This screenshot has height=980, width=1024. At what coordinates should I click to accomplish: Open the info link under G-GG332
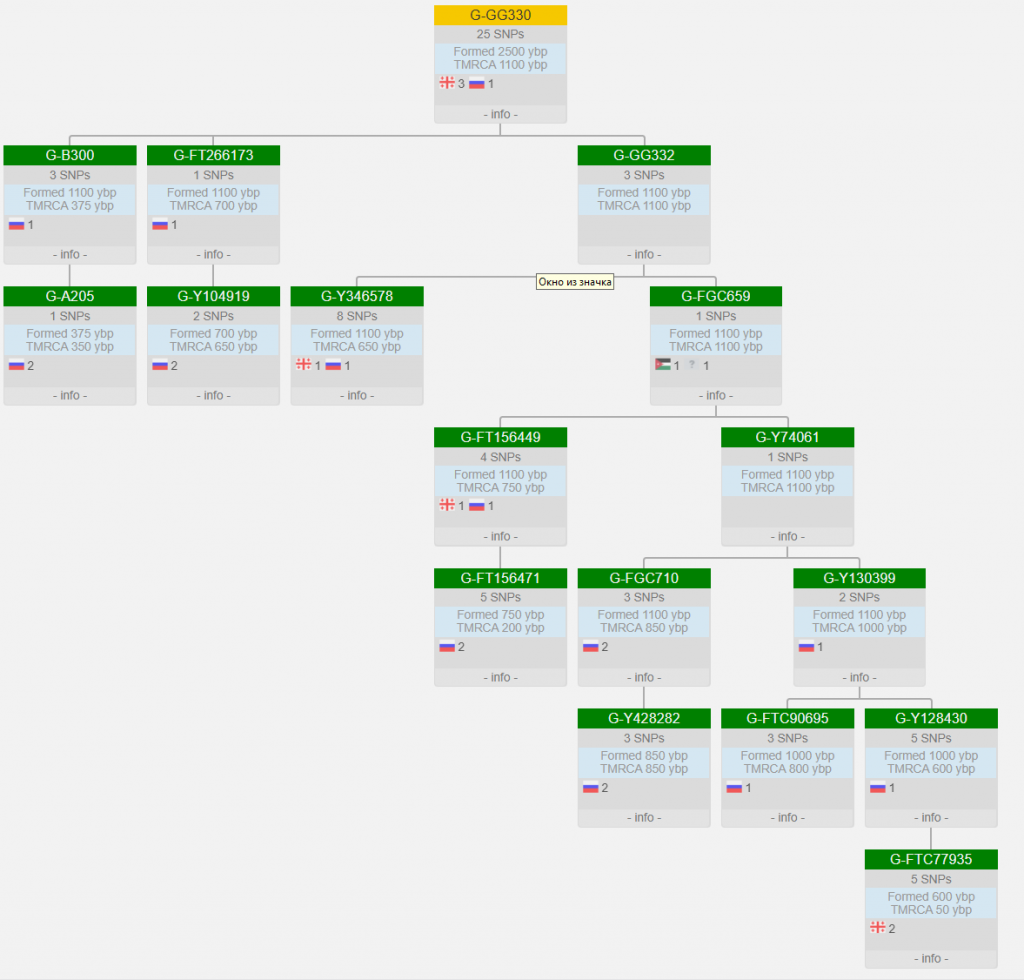(644, 255)
